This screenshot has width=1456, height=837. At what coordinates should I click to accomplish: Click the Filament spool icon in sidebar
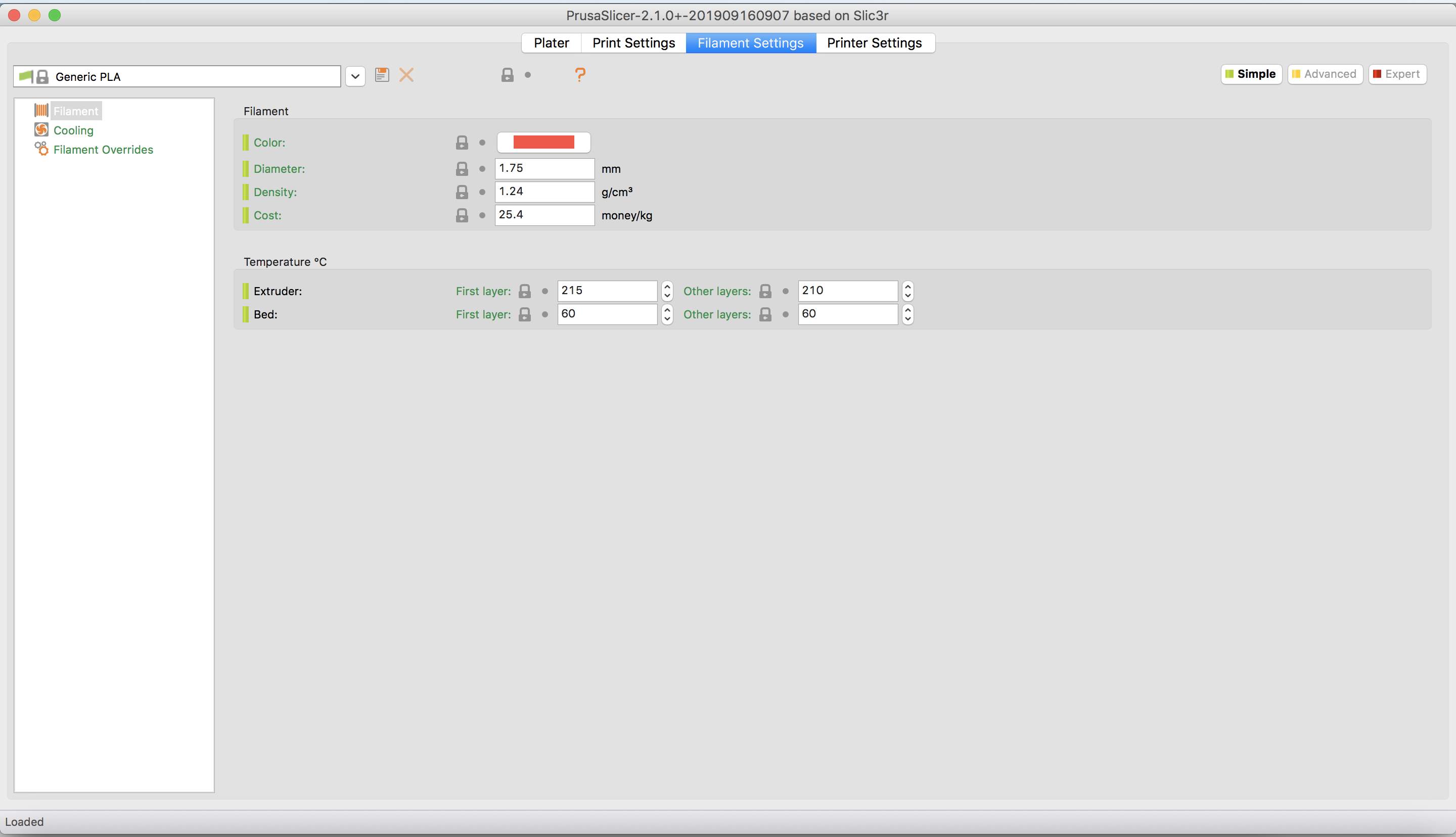click(41, 110)
